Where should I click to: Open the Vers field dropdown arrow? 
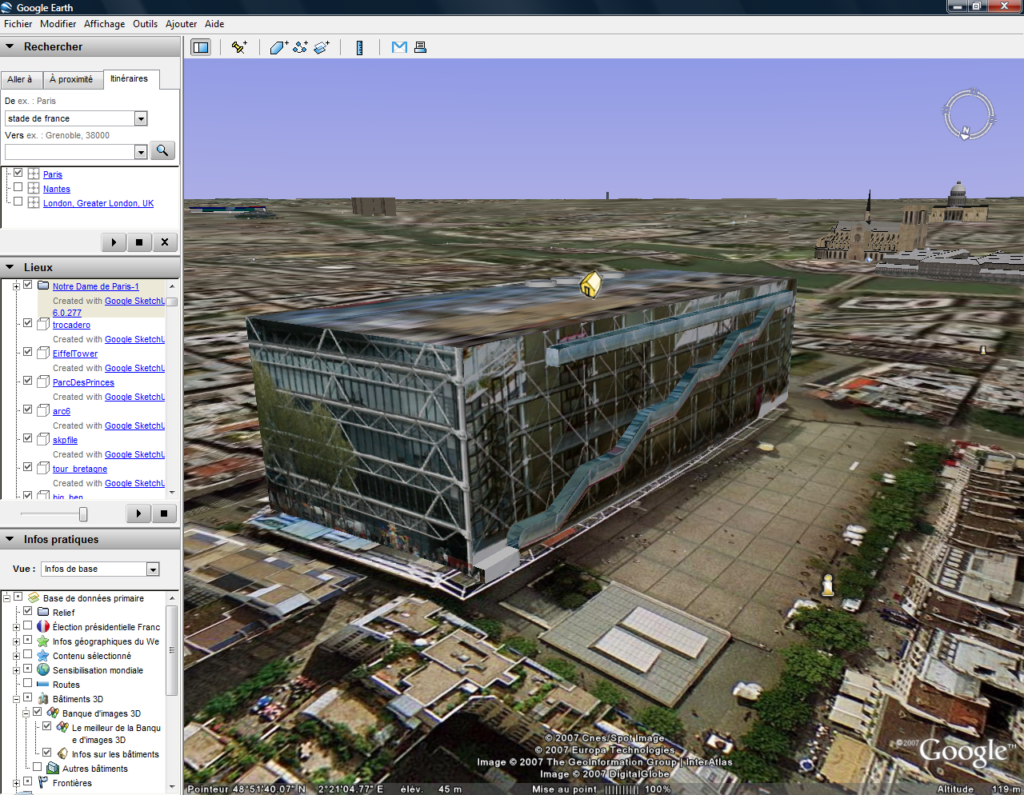click(140, 152)
